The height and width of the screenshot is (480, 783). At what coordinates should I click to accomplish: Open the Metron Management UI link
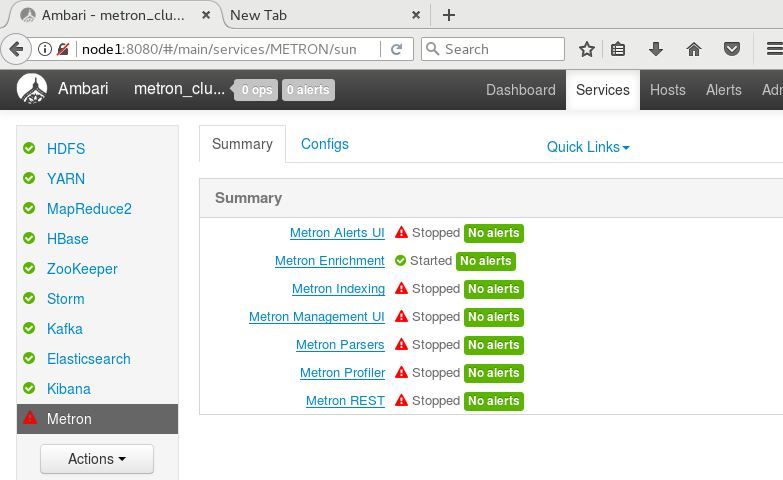click(317, 317)
